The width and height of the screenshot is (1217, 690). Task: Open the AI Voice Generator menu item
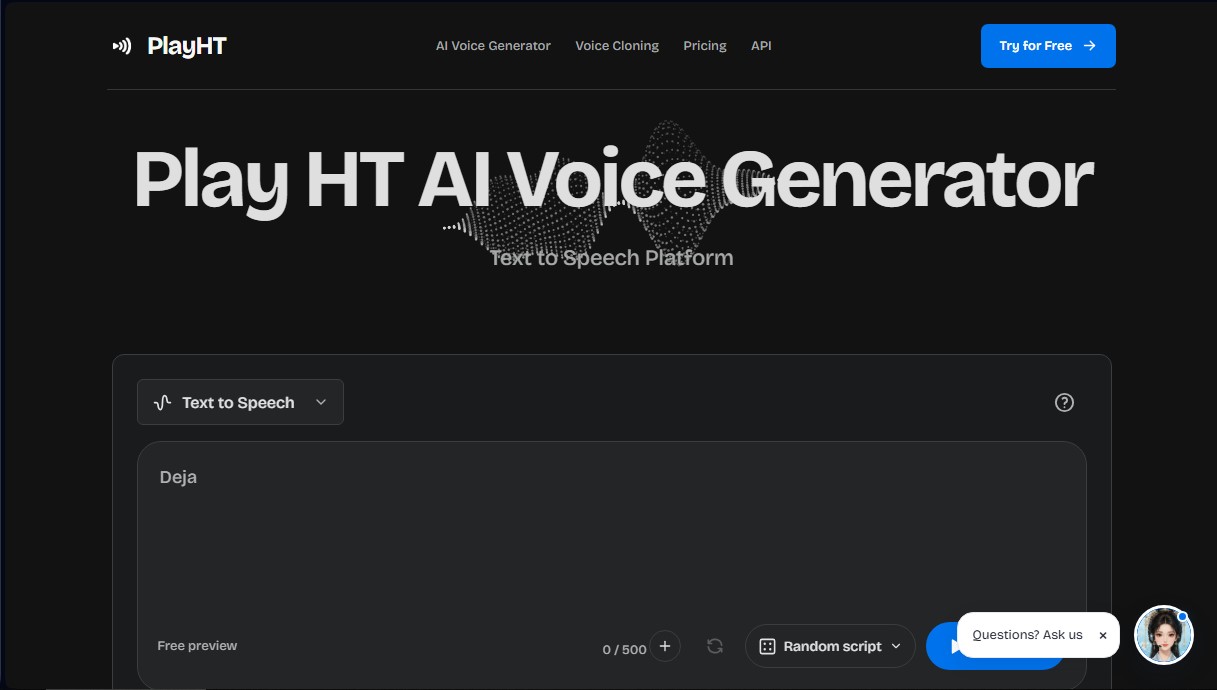pyautogui.click(x=493, y=46)
